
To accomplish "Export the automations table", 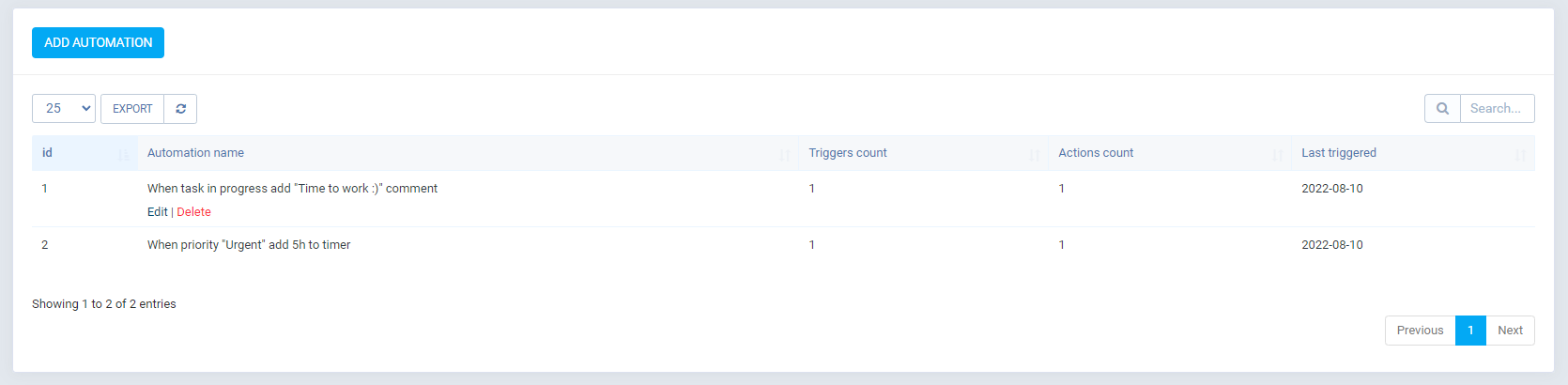I will (132, 109).
